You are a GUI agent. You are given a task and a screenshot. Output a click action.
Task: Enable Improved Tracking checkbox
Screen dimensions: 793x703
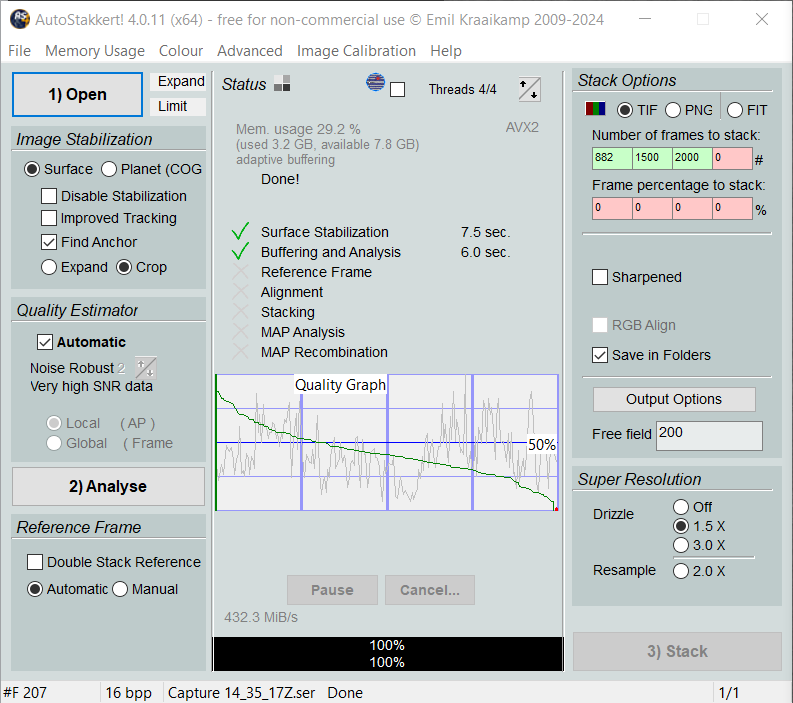[x=49, y=218]
